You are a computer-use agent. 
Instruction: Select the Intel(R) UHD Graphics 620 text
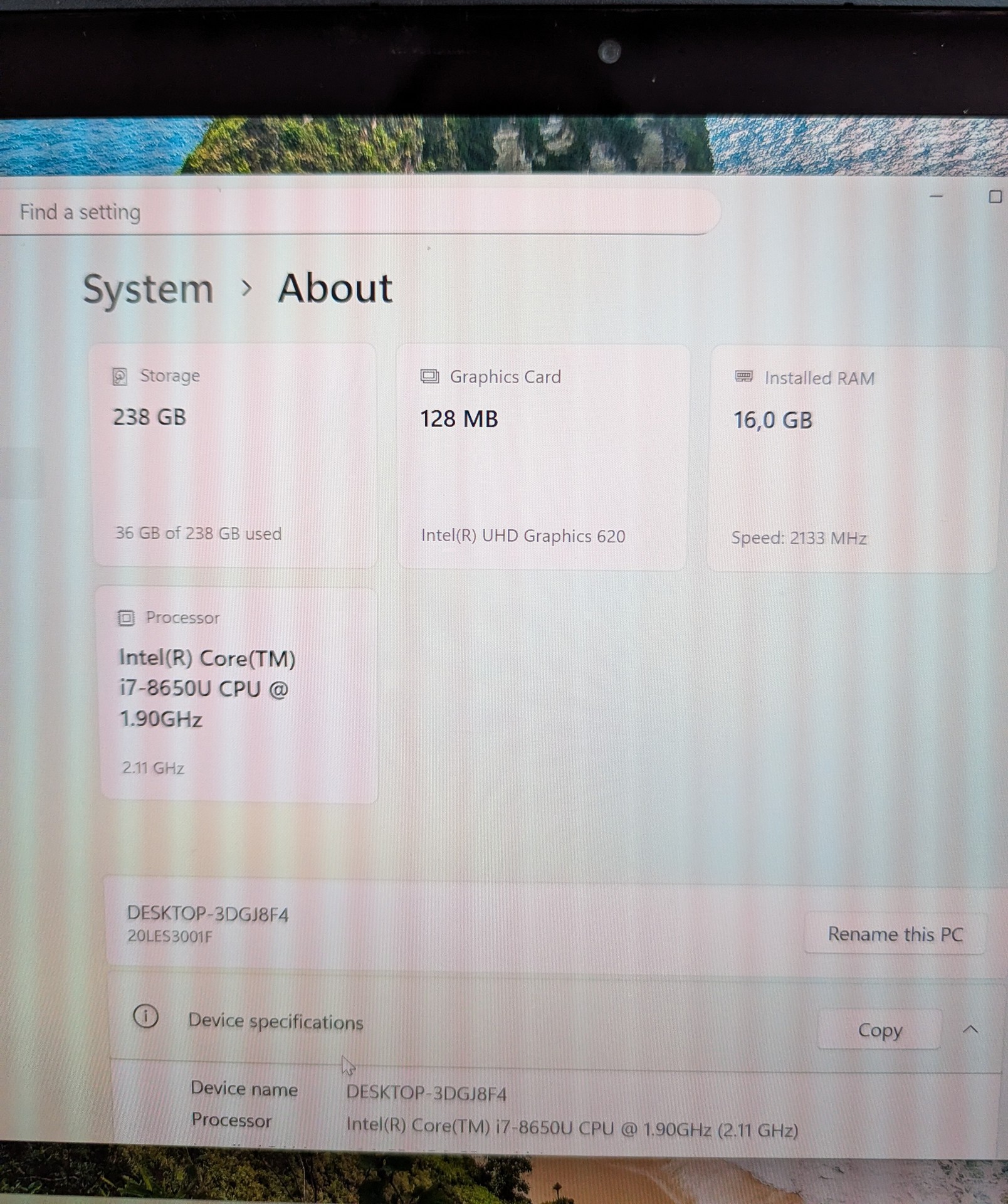coord(523,536)
